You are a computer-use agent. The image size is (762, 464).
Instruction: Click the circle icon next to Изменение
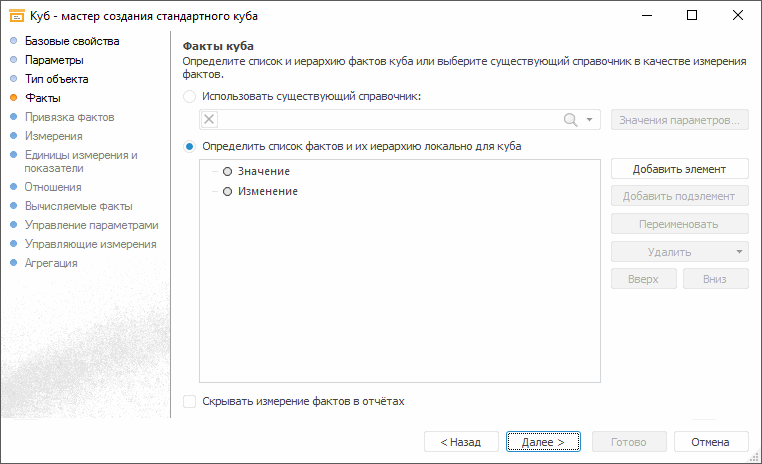coord(228,191)
